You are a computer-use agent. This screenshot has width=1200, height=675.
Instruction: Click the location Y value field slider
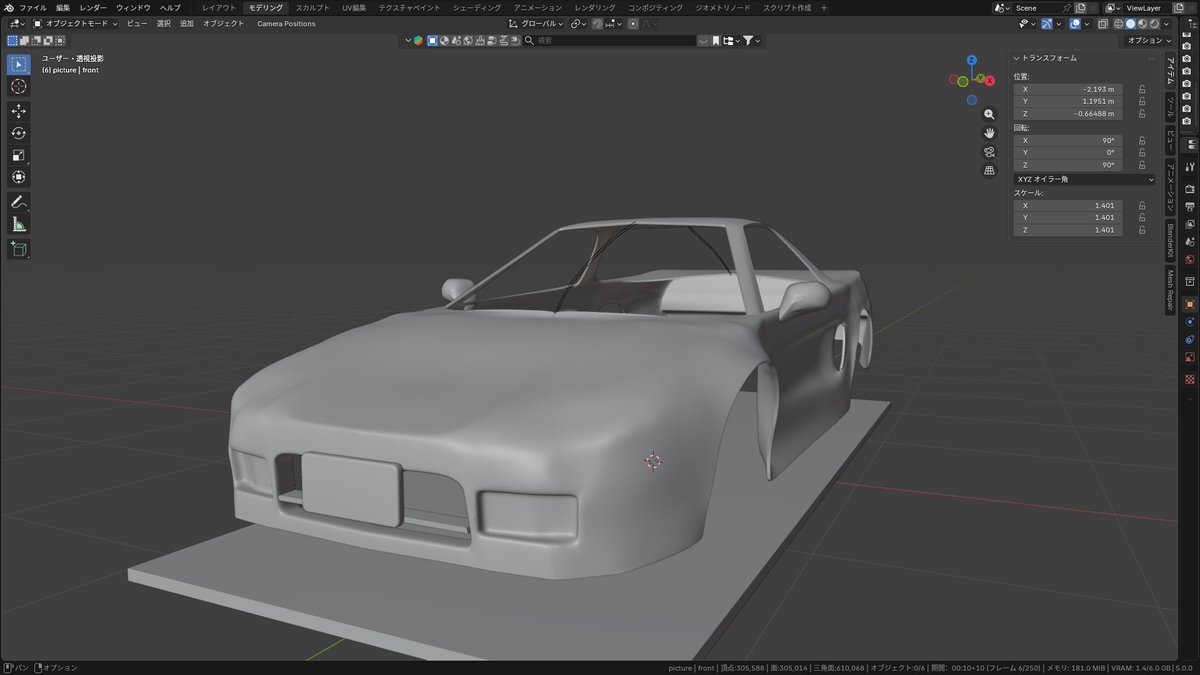[x=1067, y=102]
